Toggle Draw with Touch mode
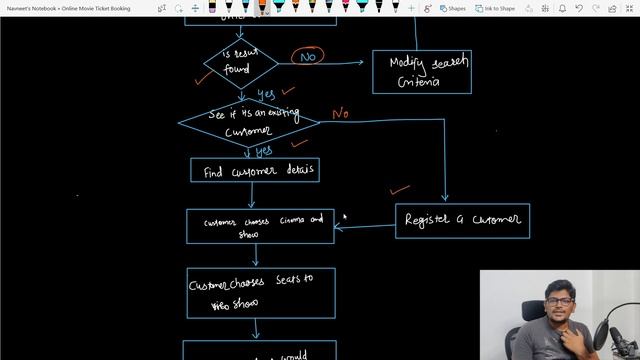Image resolution: width=640 pixels, height=360 pixels. click(427, 8)
